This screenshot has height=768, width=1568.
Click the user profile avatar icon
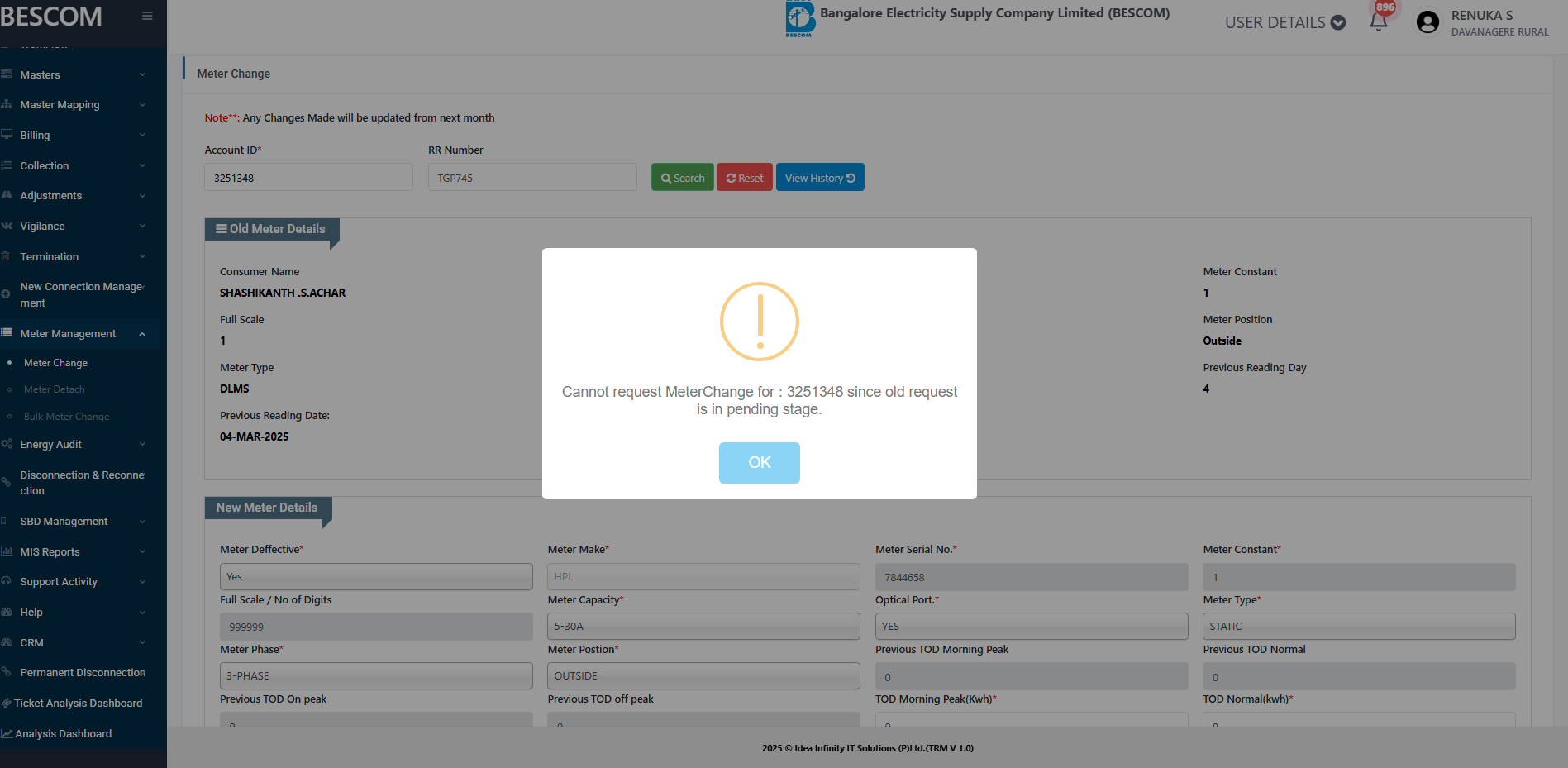coord(1427,22)
